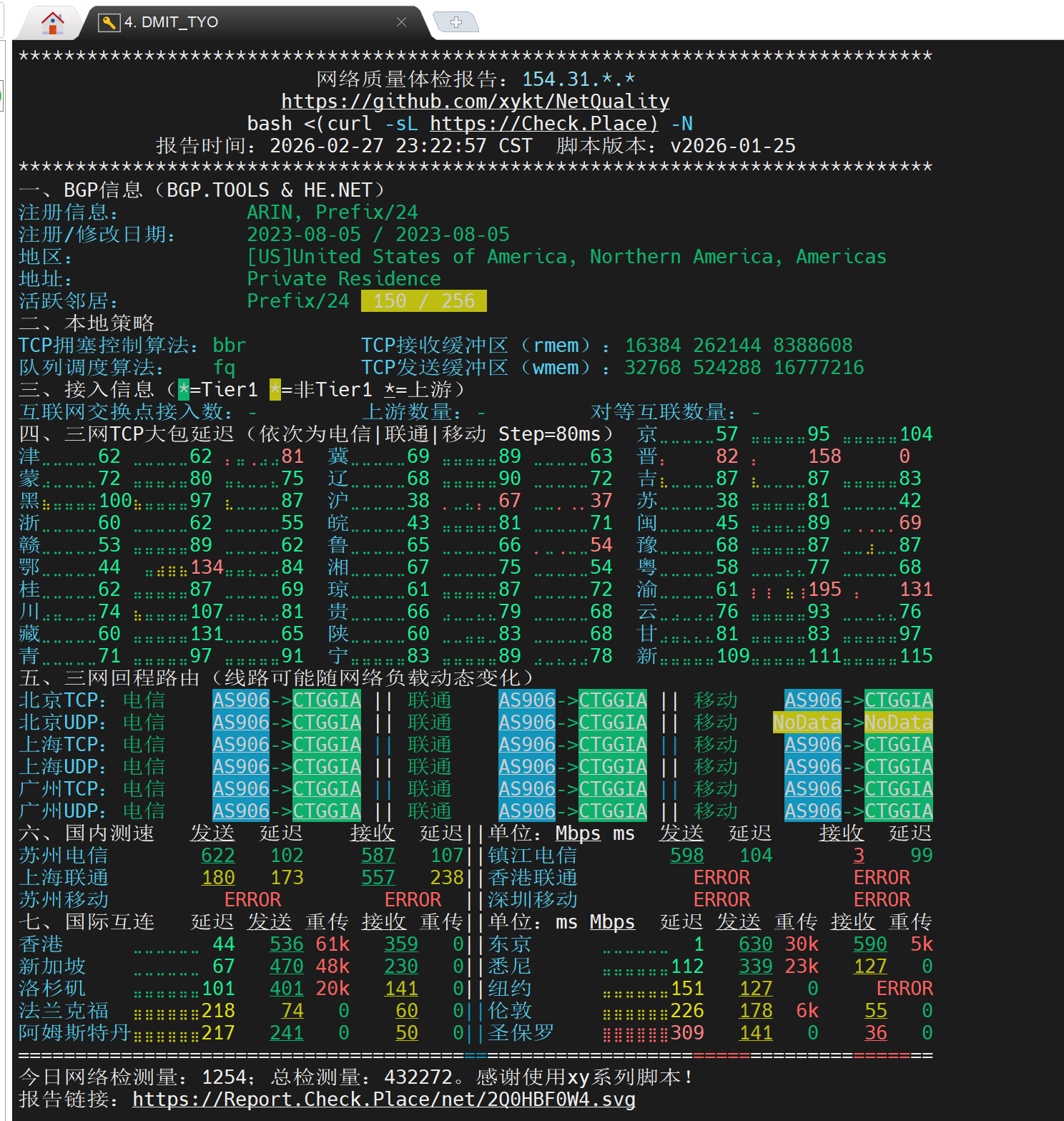Viewport: 1064px width, 1121px height.
Task: Open a new session tab with plus button
Action: [456, 22]
